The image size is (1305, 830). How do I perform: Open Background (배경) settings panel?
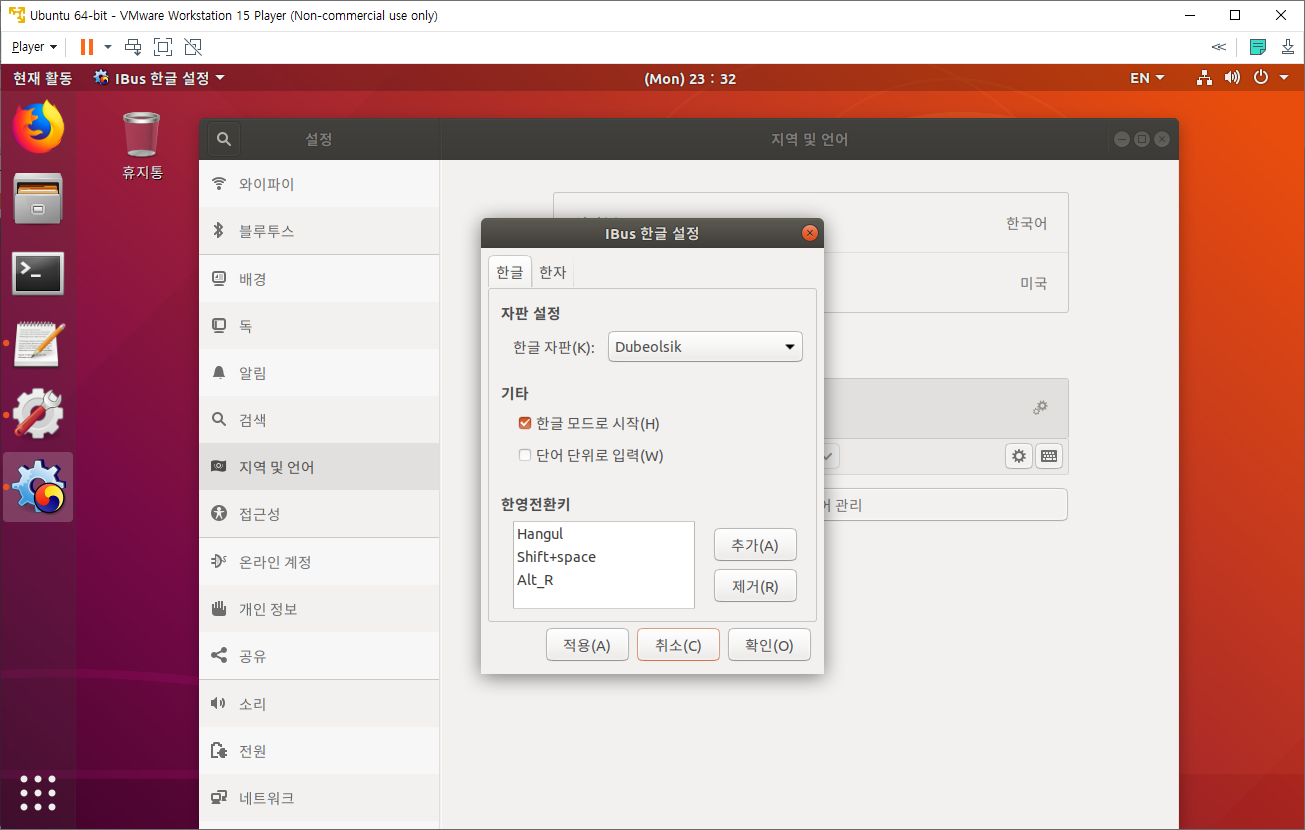point(319,279)
